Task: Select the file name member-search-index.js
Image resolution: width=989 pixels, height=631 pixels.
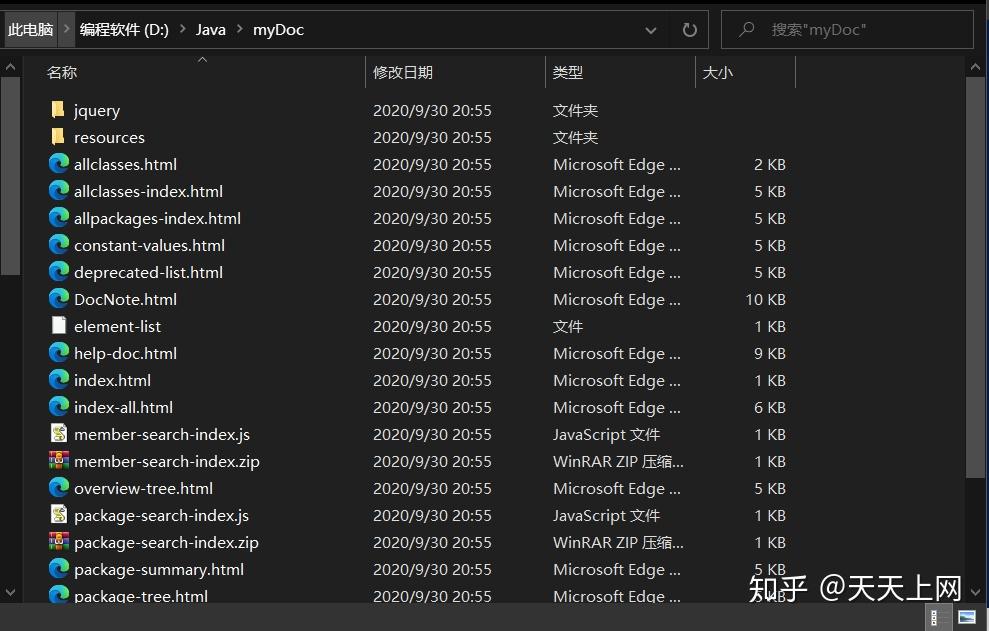Action: (x=162, y=435)
